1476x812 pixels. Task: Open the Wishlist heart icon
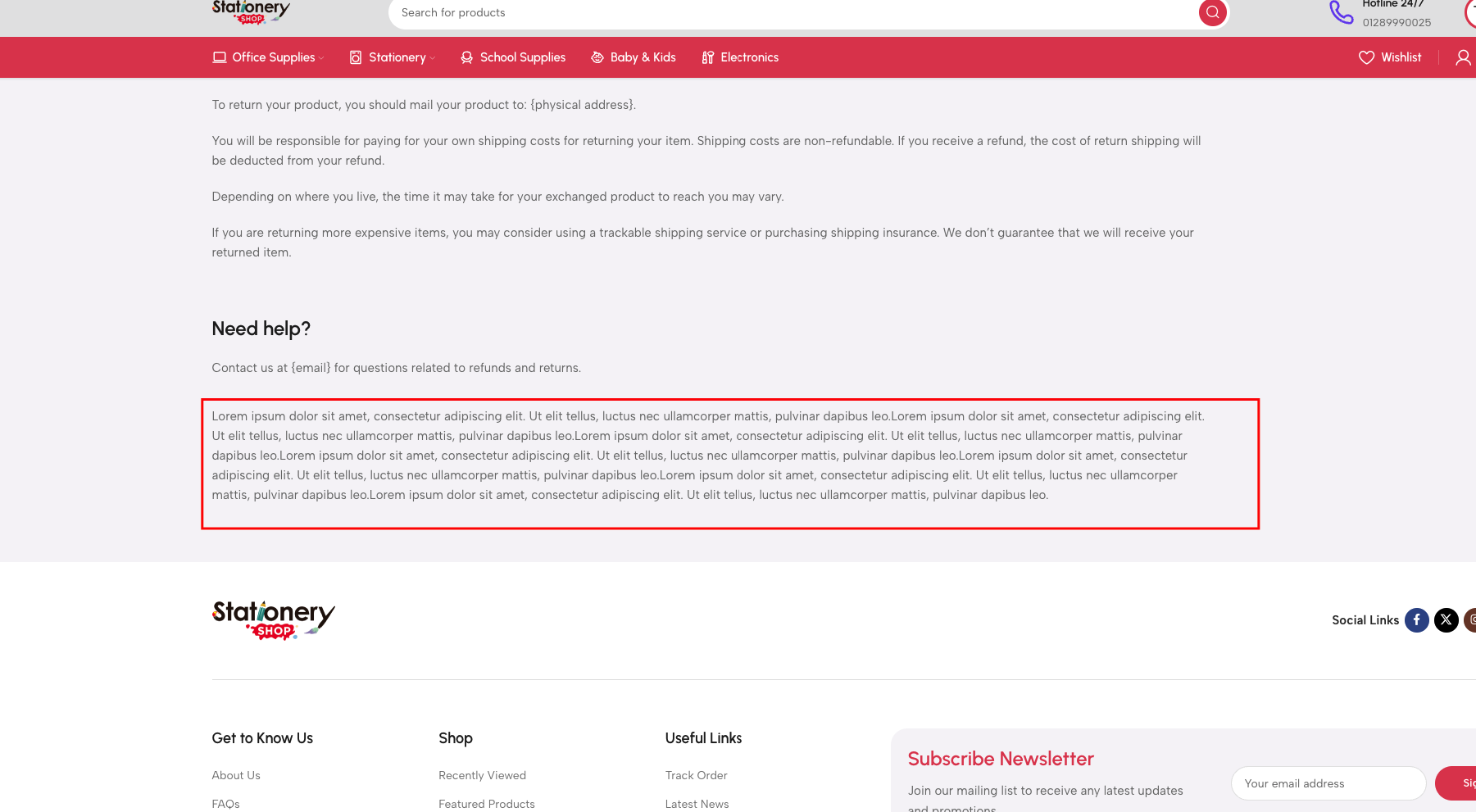point(1366,57)
